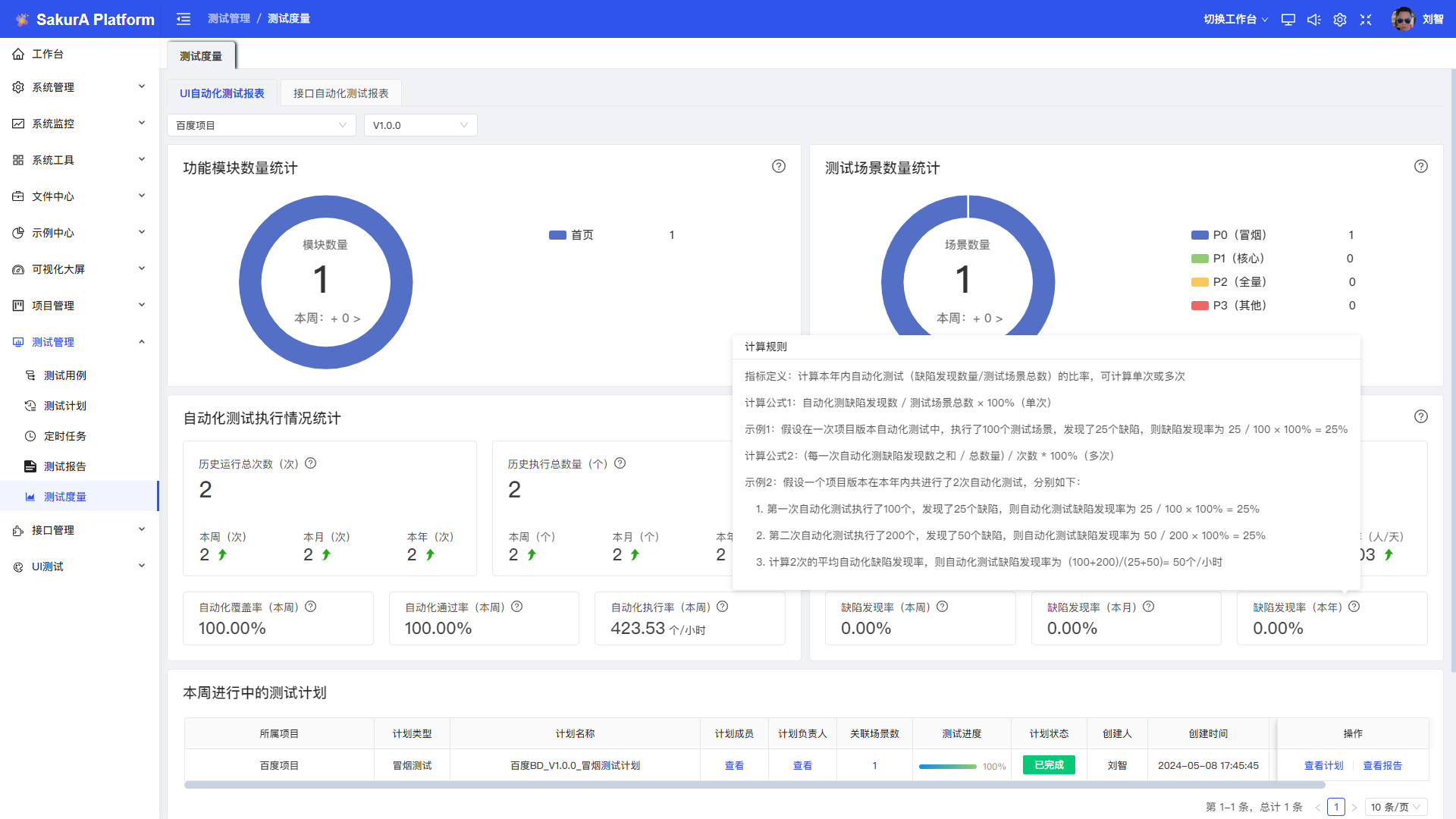1456x819 pixels.
Task: Click the 查看计划 link
Action: 1323,766
